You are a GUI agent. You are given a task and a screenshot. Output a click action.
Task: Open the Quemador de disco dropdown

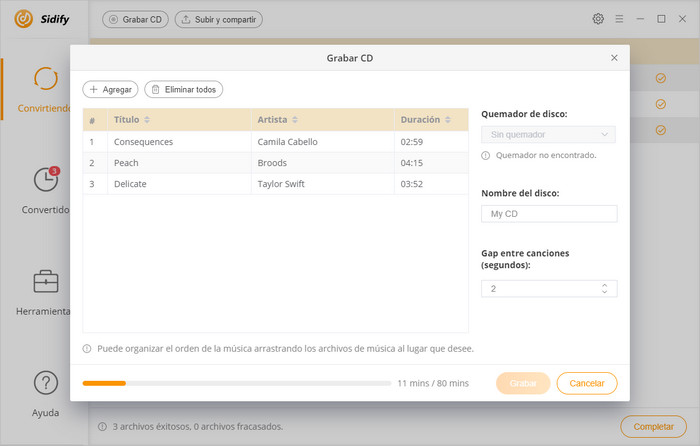(x=548, y=134)
